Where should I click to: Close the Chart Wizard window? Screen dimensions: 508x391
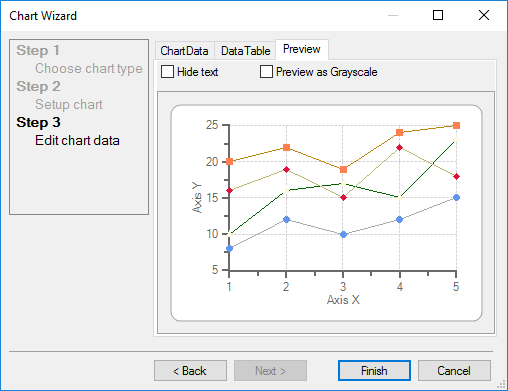point(484,15)
